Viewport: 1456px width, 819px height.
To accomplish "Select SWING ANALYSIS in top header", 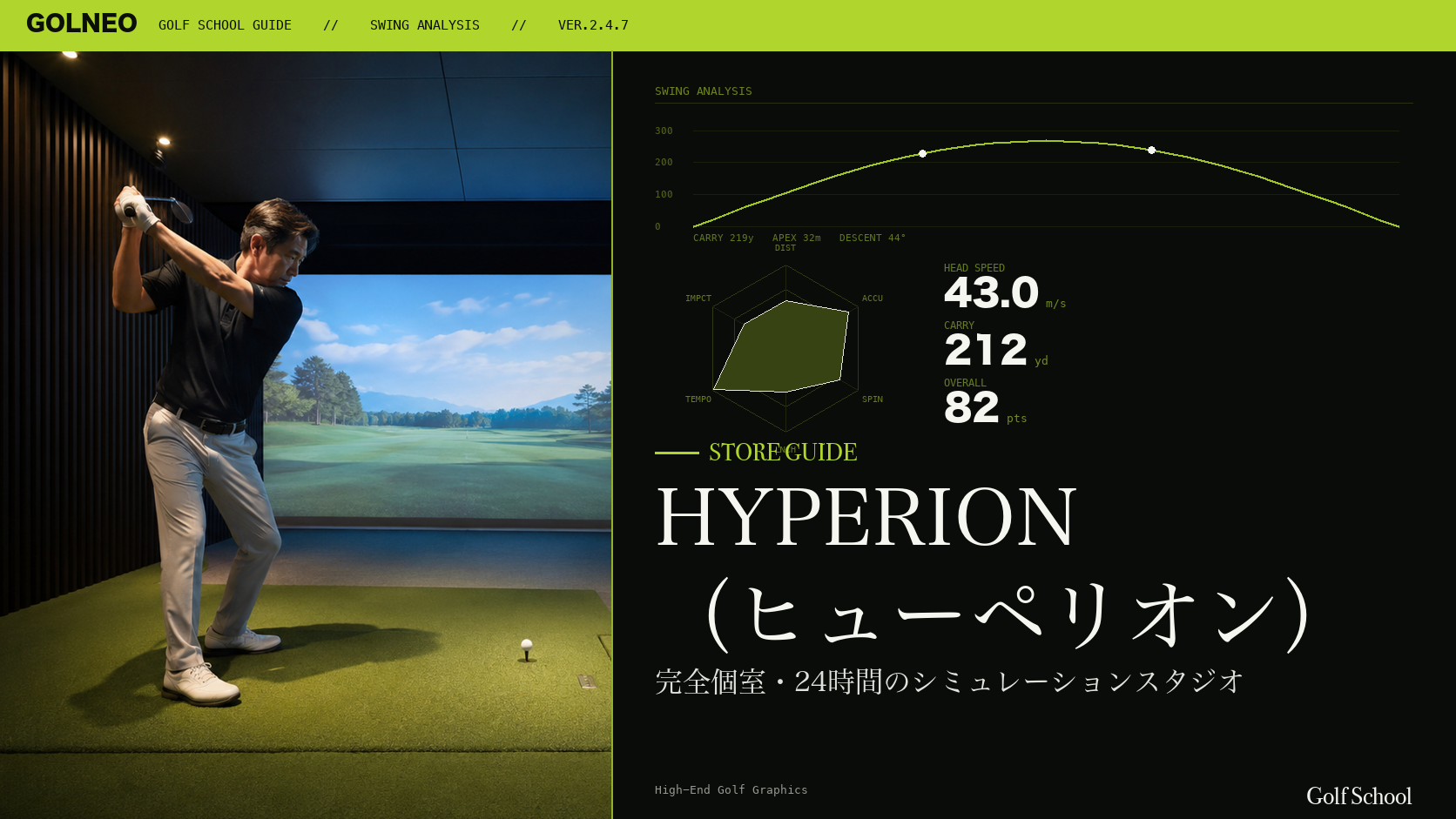I will [x=425, y=25].
